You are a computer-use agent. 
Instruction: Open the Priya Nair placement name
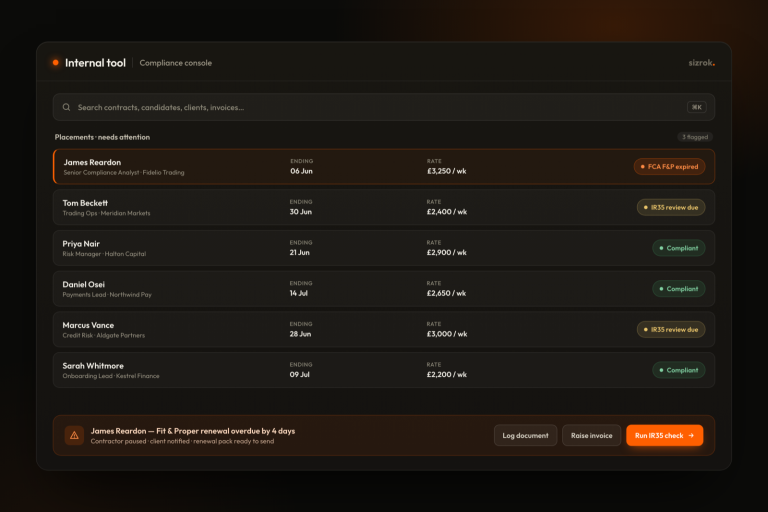(x=81, y=244)
